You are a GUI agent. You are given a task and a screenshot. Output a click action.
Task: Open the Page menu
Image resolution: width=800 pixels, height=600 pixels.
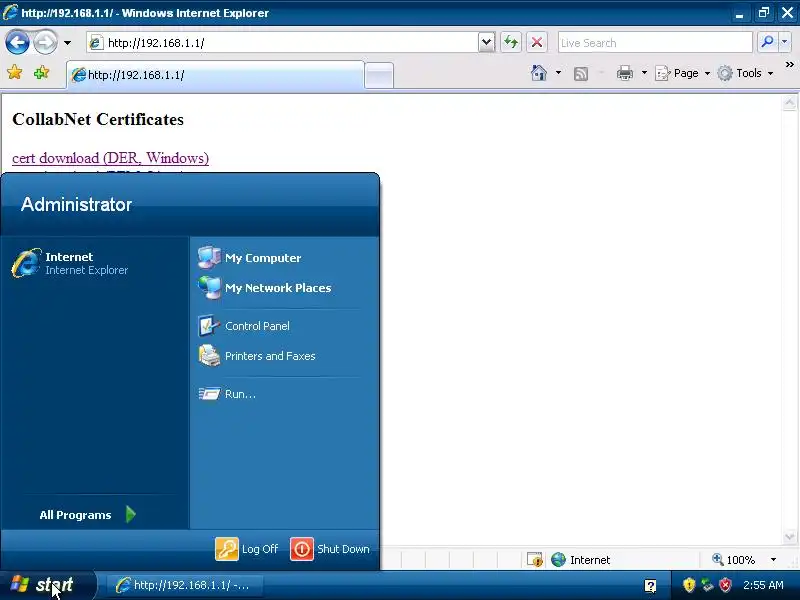tap(682, 73)
